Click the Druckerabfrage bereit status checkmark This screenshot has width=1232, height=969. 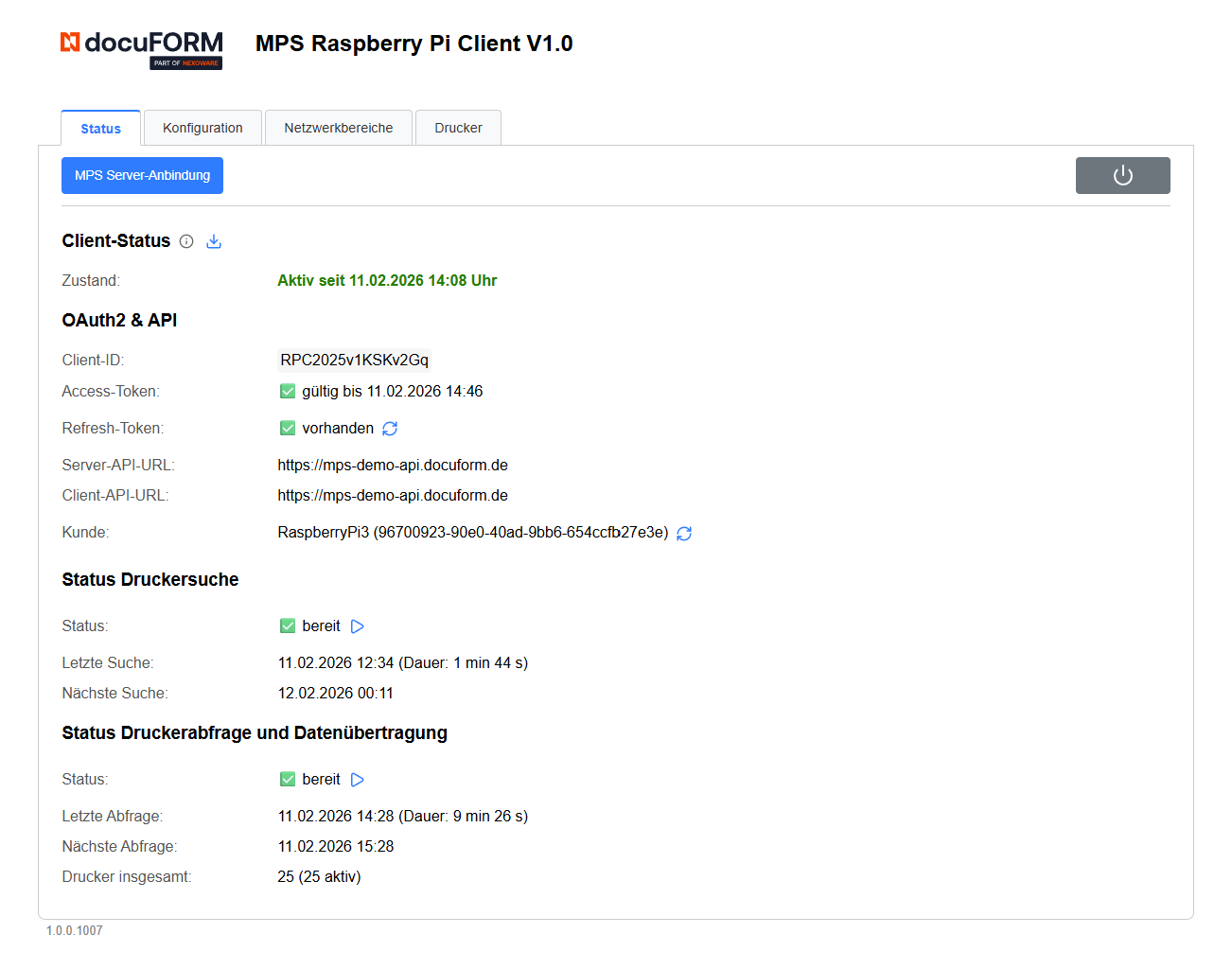pos(287,779)
